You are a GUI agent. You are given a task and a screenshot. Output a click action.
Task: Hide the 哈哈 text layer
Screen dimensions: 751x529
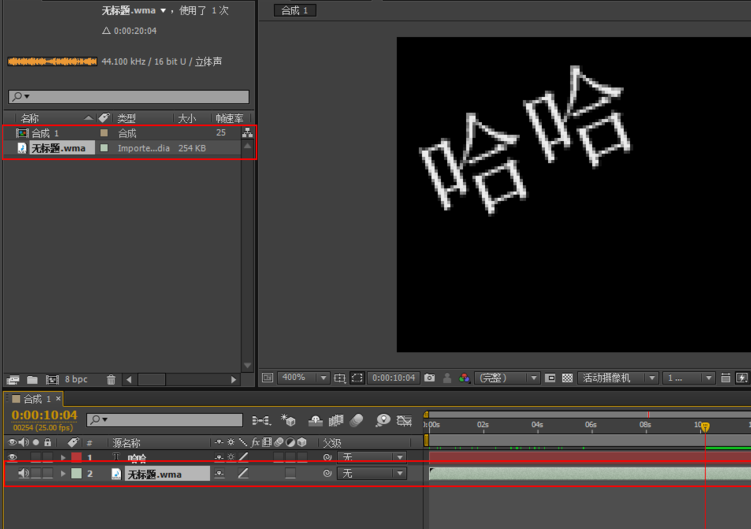click(13, 458)
